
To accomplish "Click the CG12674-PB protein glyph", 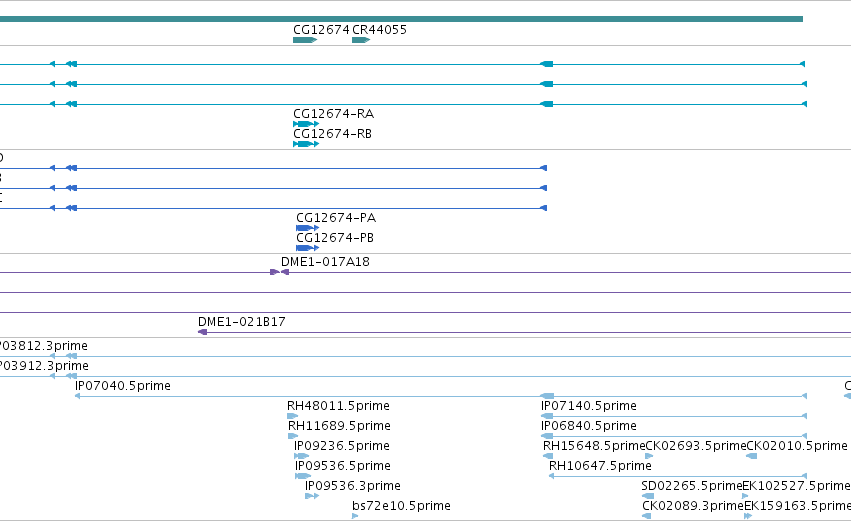I will click(307, 248).
